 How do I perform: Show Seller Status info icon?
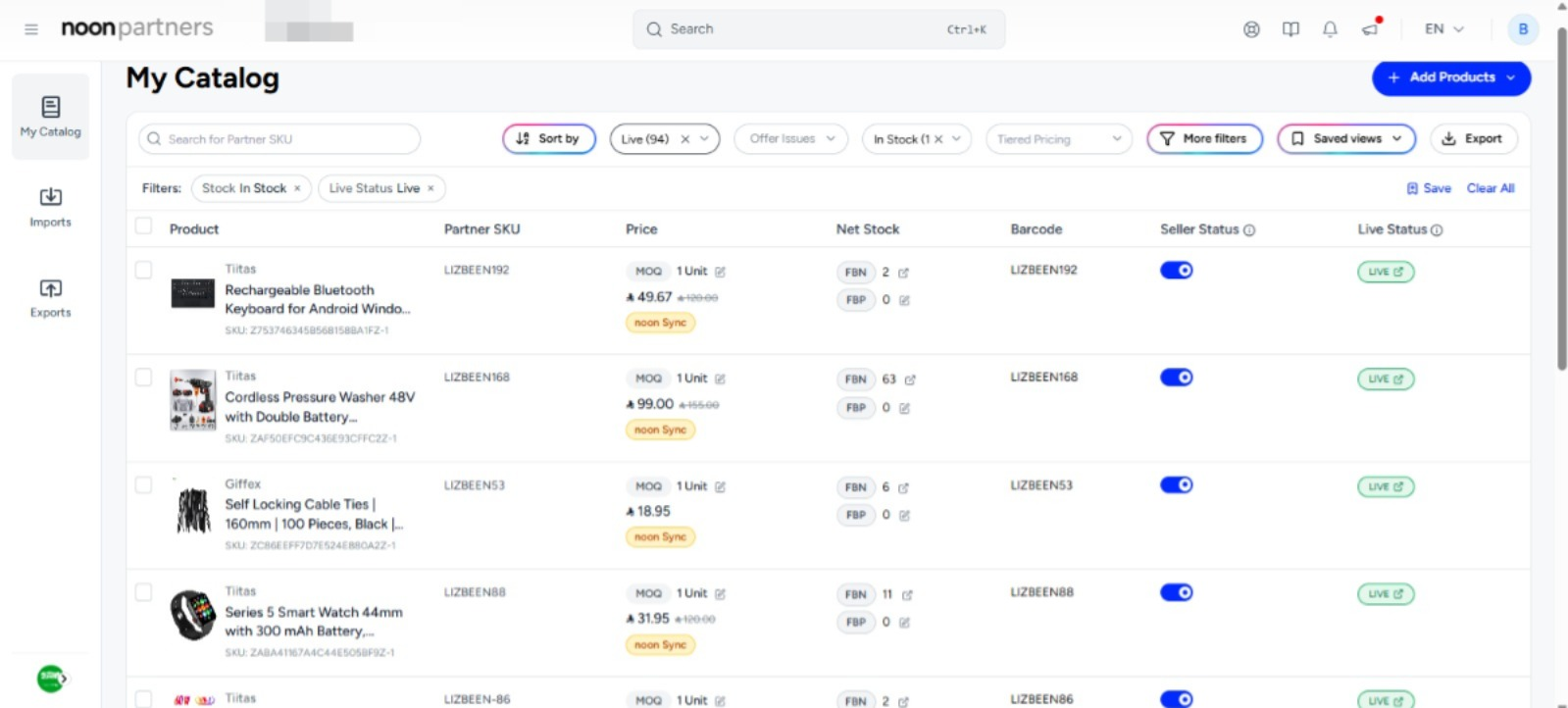tap(1249, 230)
